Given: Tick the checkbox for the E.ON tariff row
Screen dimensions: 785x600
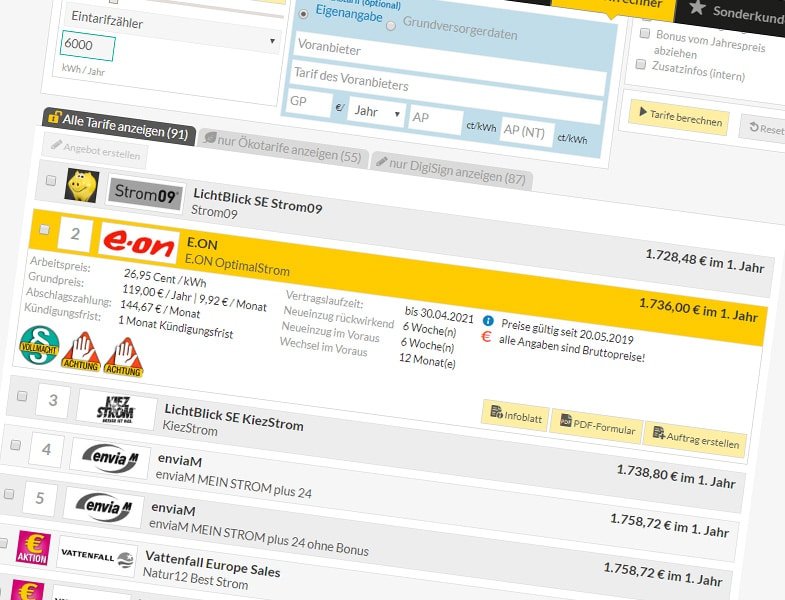Looking at the screenshot, I should coord(43,230).
